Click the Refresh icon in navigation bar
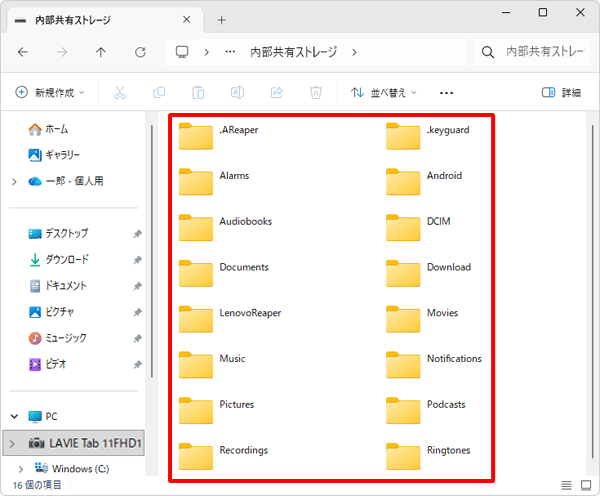This screenshot has height=496, width=600. click(140, 52)
